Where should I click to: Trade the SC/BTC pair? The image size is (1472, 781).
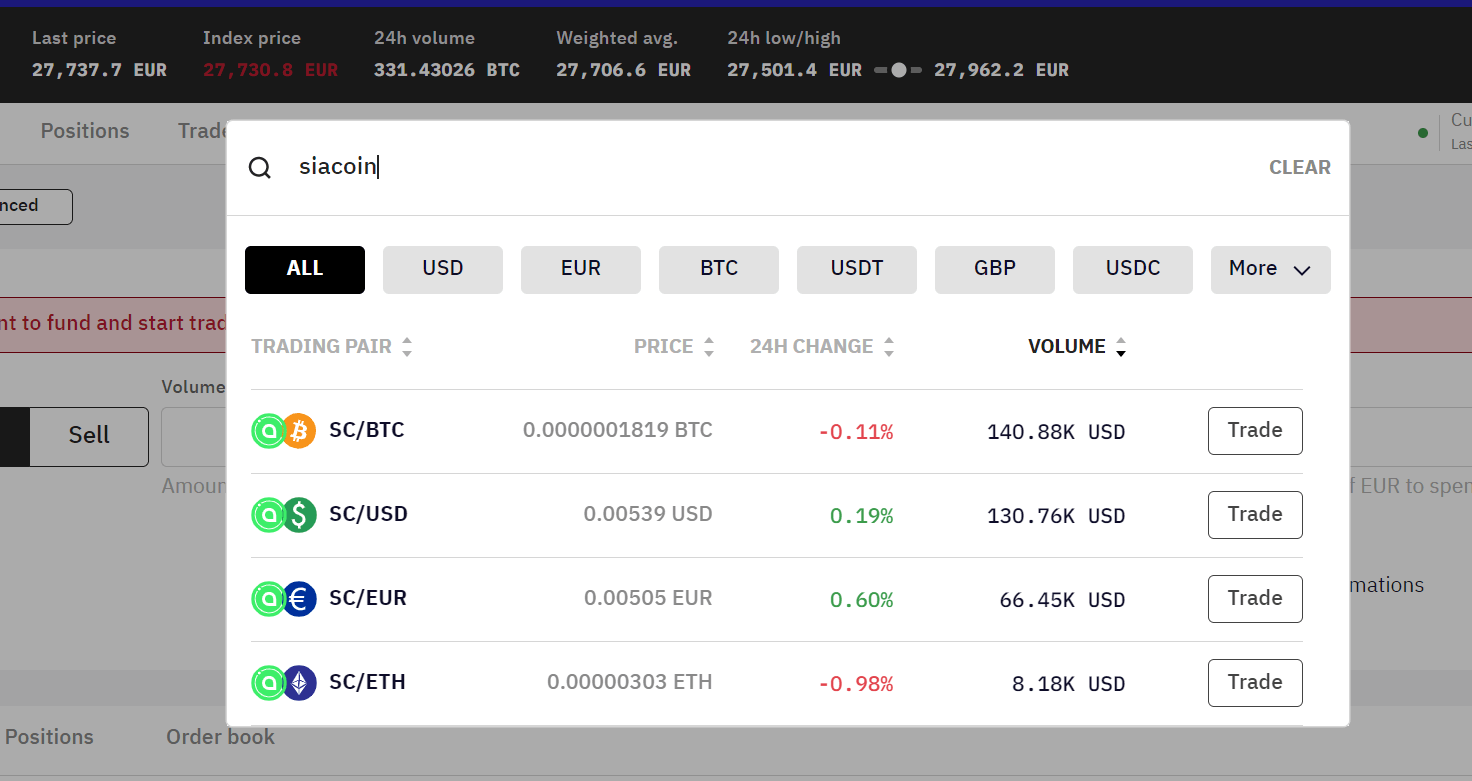[x=1255, y=431]
